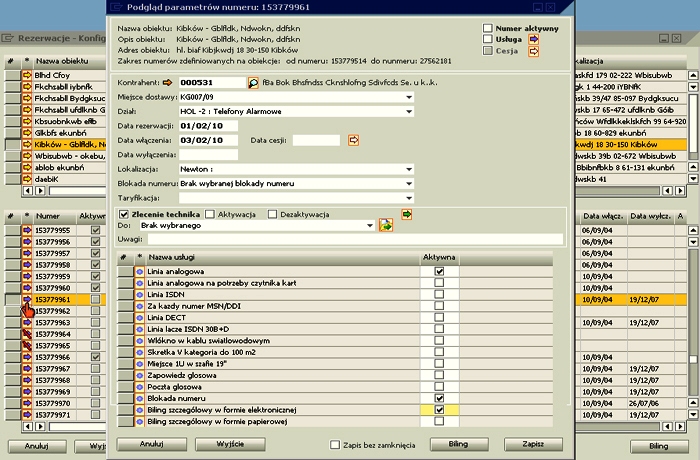Click arrow icon for number 153779958
The height and width of the screenshot is (460, 700).
click(x=27, y=265)
